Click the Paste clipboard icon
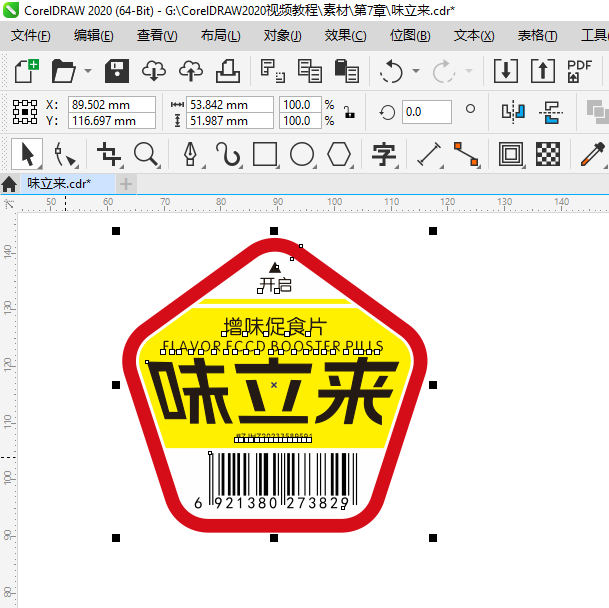Image resolution: width=609 pixels, height=608 pixels. coord(346,71)
